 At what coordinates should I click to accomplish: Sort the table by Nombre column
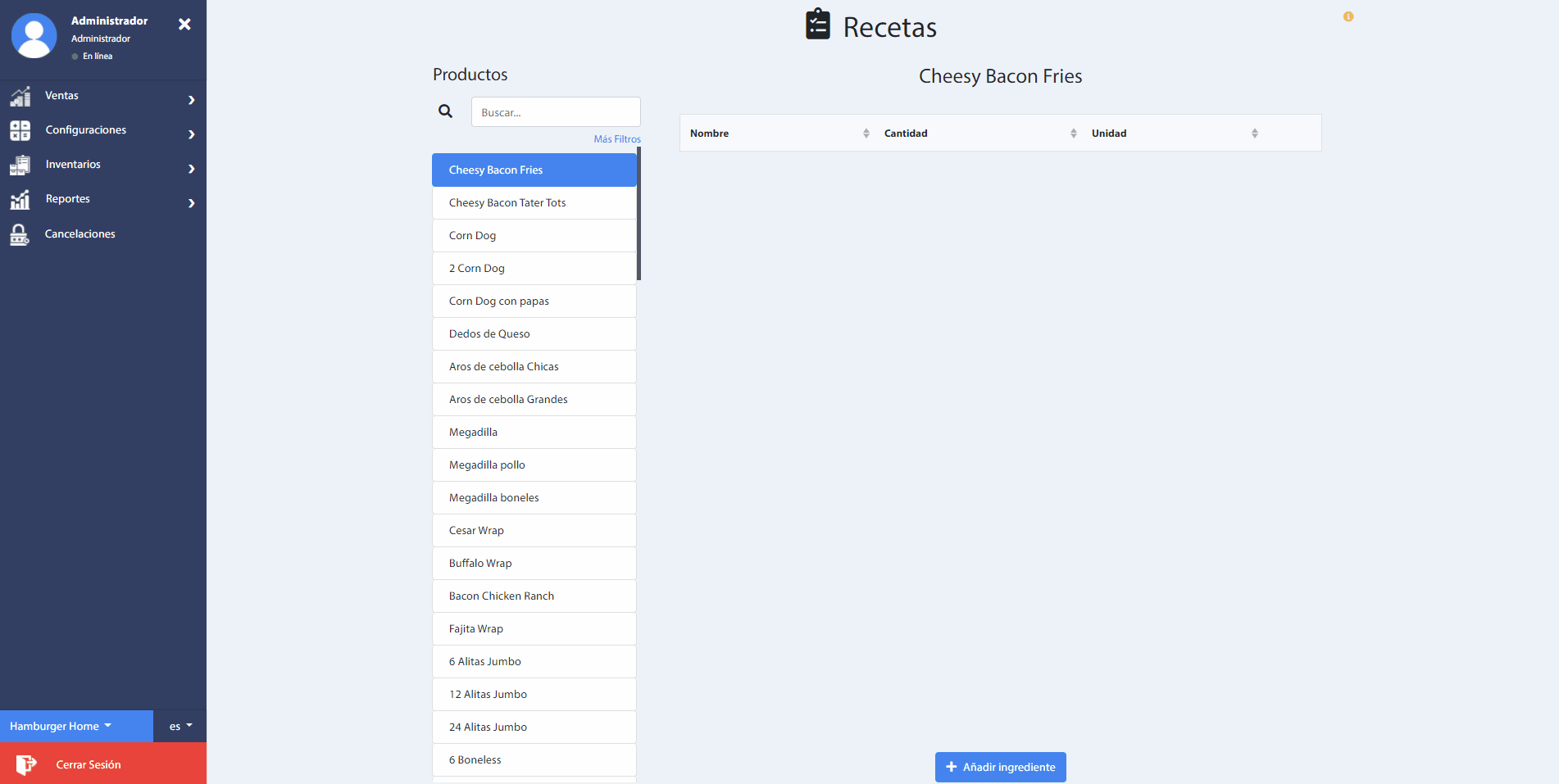(866, 134)
